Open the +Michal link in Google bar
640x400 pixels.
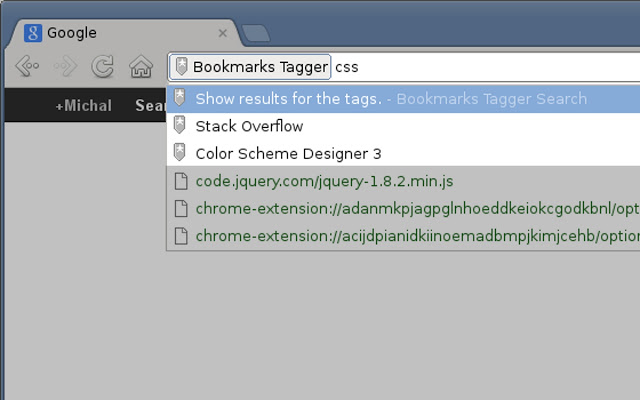click(84, 106)
